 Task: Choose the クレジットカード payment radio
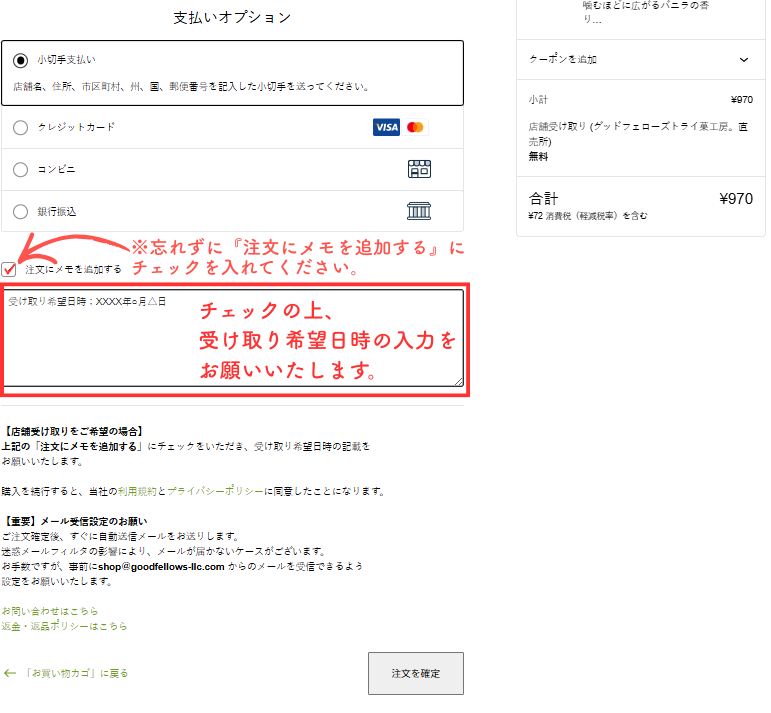click(20, 128)
